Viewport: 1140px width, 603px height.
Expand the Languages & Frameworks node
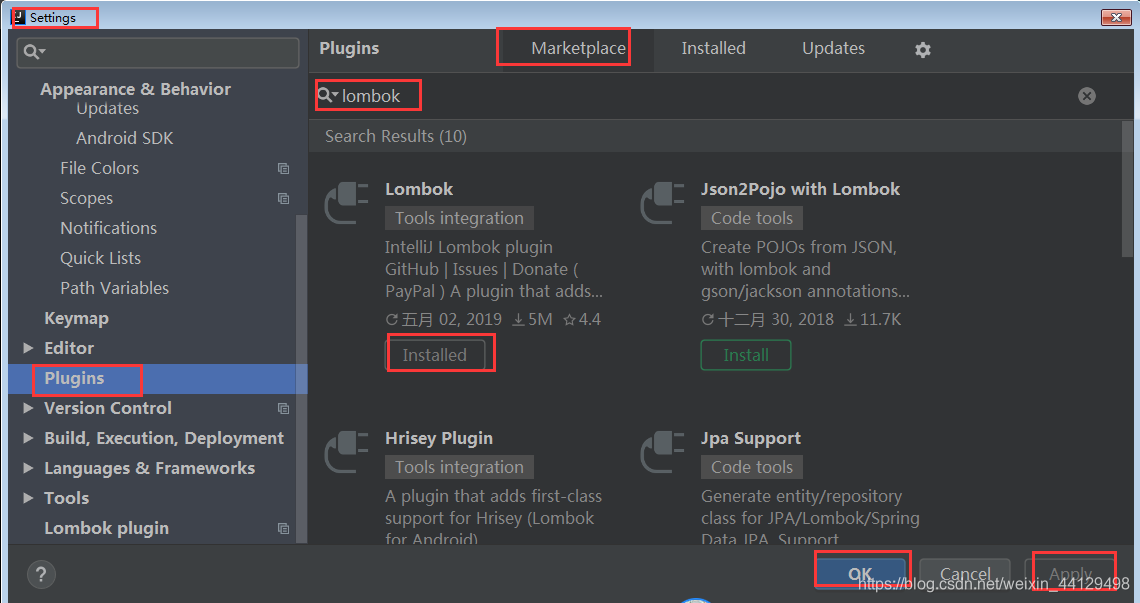click(x=28, y=468)
